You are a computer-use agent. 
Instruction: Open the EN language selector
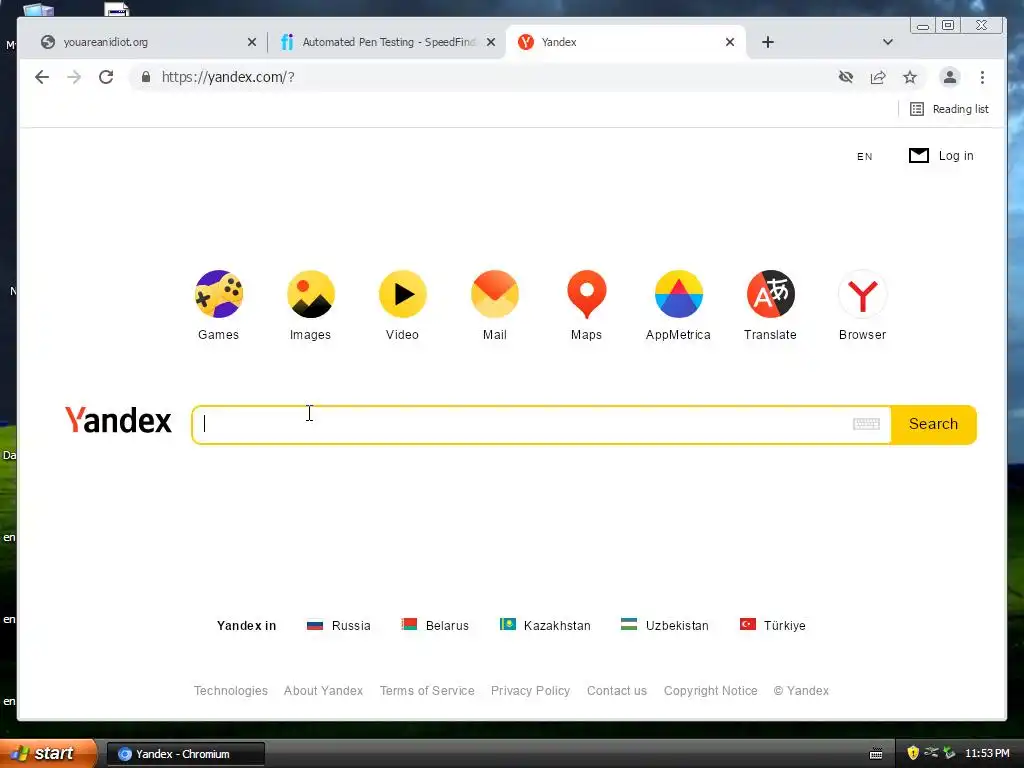pyautogui.click(x=865, y=157)
